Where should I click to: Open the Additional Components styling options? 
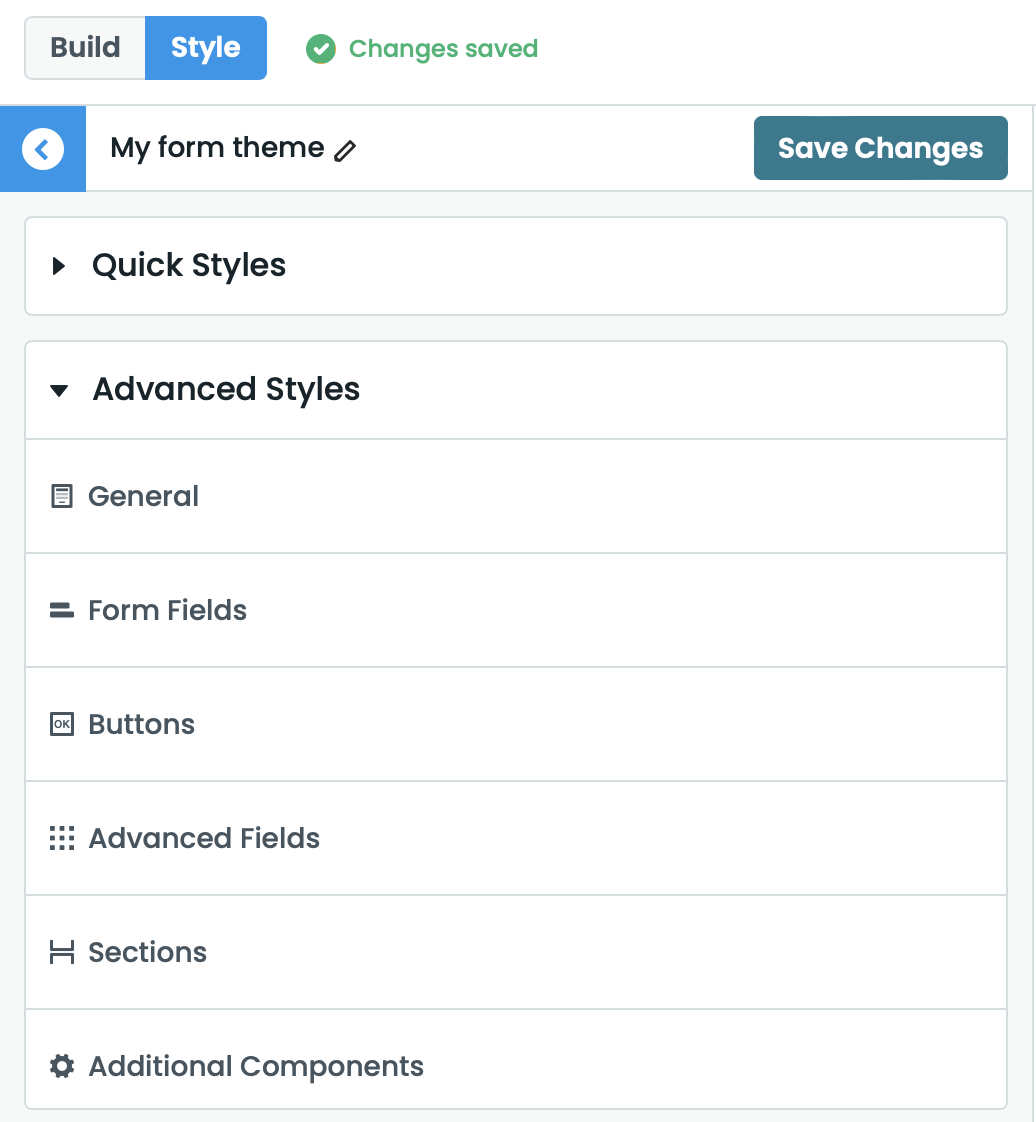(255, 1066)
